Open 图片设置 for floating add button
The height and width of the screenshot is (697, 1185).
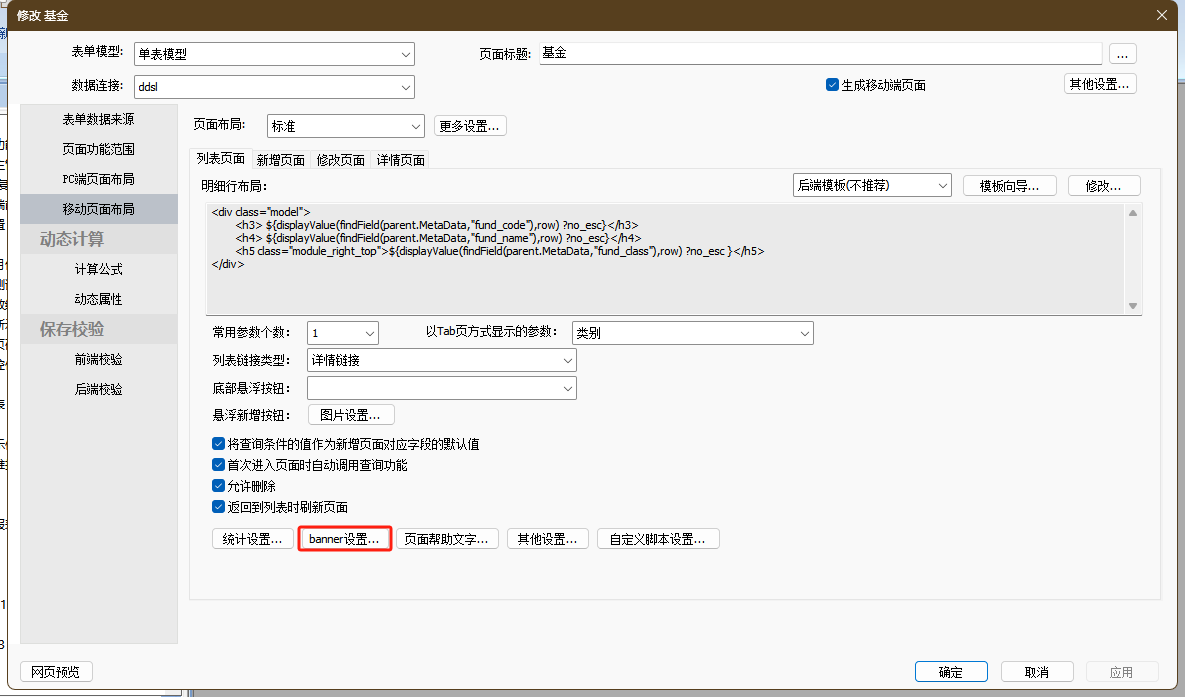pyautogui.click(x=350, y=415)
